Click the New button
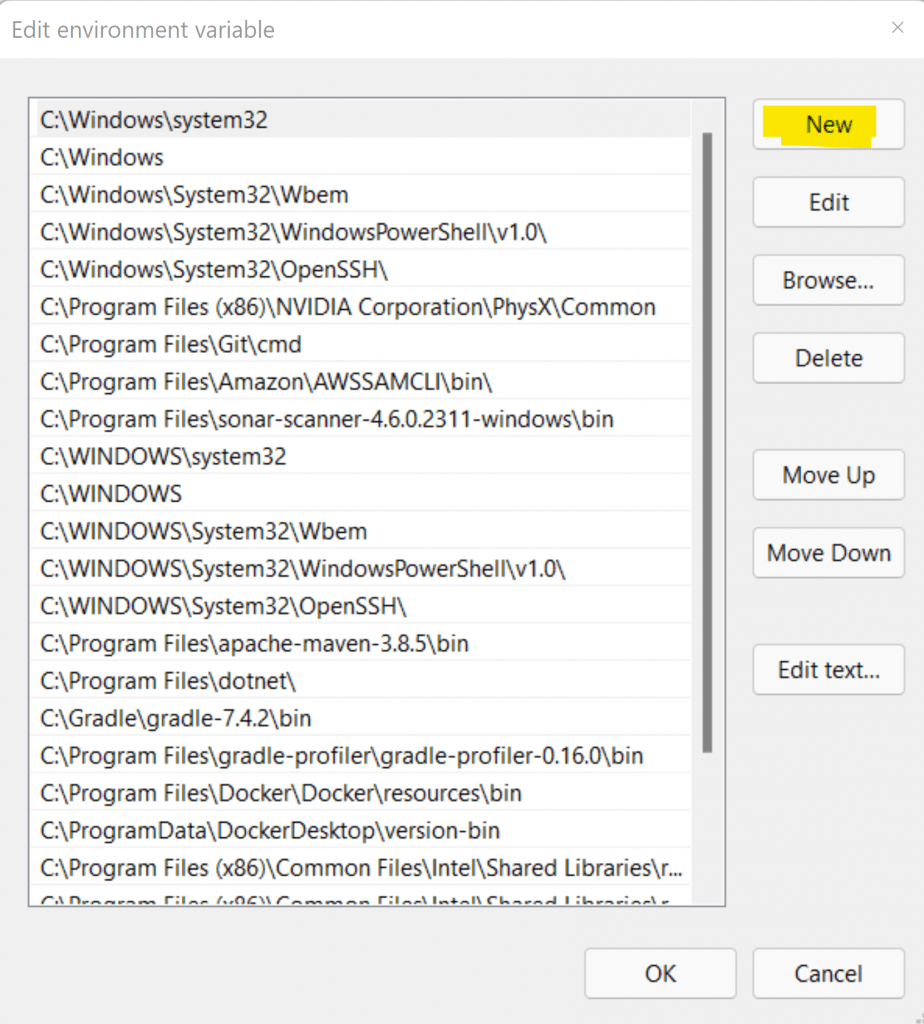Viewport: 924px width, 1024px height. [828, 125]
